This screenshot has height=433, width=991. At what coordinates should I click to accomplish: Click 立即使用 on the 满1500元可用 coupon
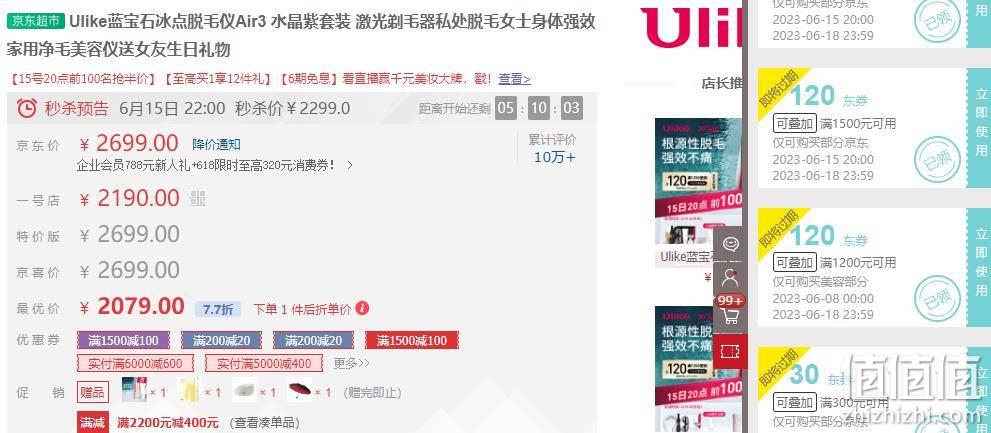(x=980, y=129)
